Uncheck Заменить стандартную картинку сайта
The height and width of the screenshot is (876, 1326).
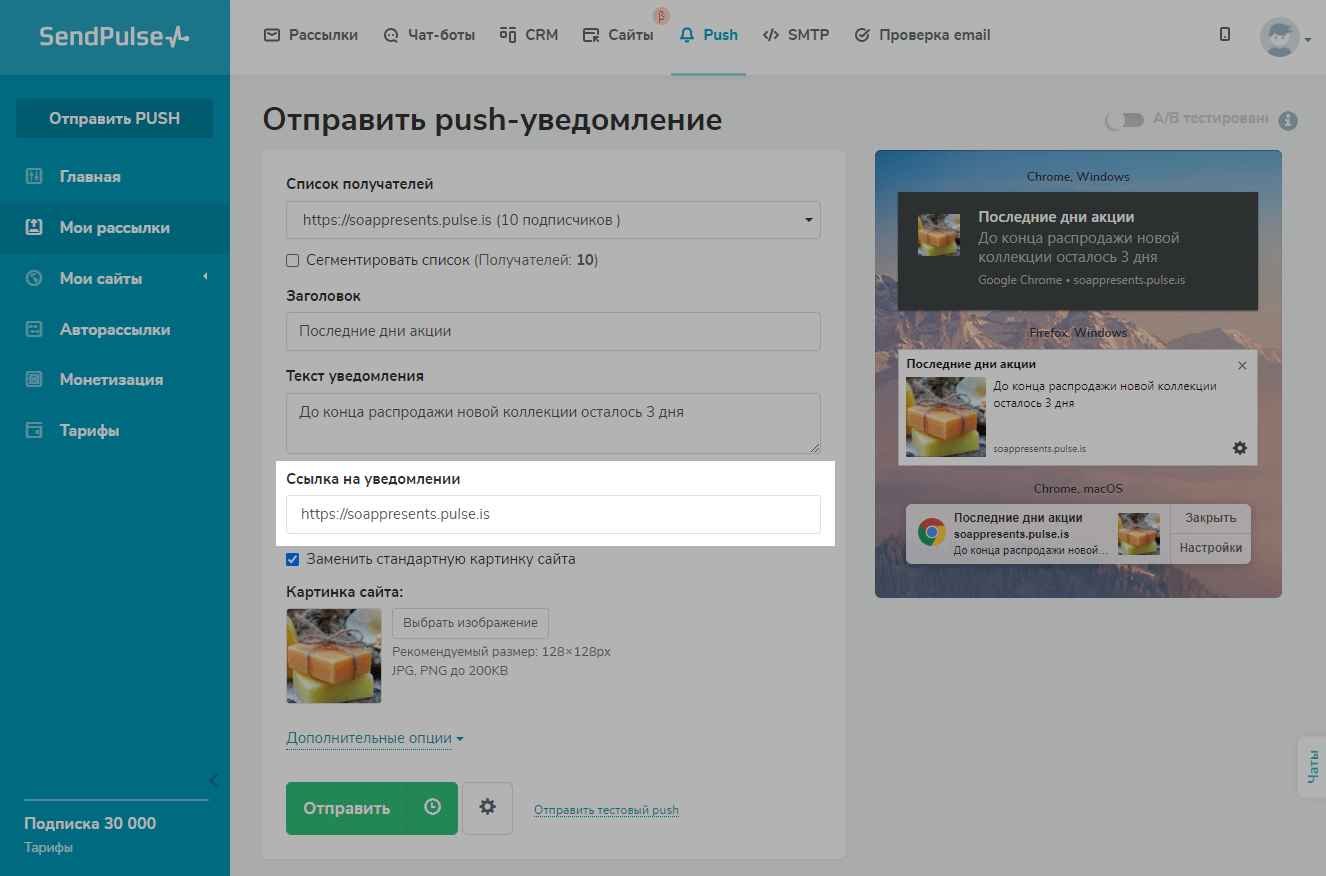(293, 559)
